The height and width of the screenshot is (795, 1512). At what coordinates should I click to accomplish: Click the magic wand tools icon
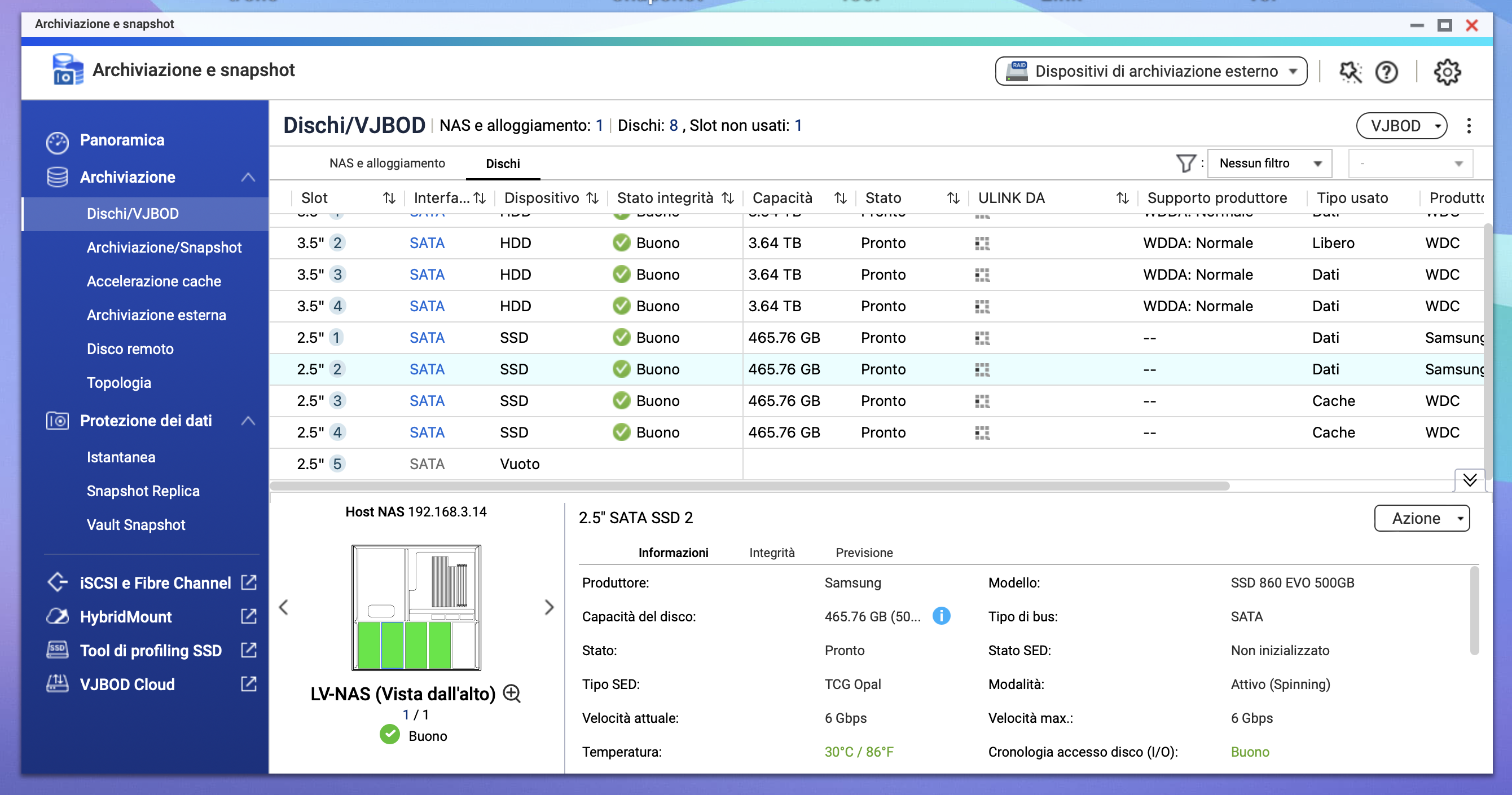1350,72
